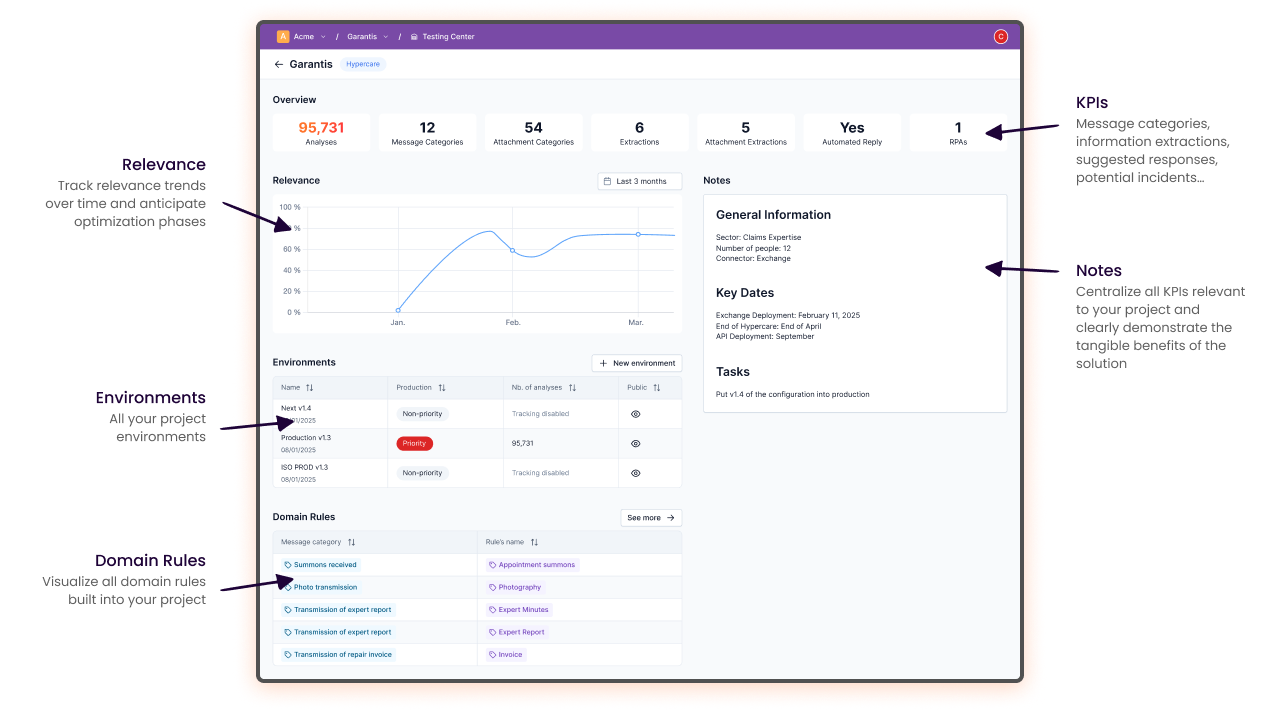Click Non-priority badge of Next v1.4
This screenshot has height=711, width=1280.
(422, 414)
